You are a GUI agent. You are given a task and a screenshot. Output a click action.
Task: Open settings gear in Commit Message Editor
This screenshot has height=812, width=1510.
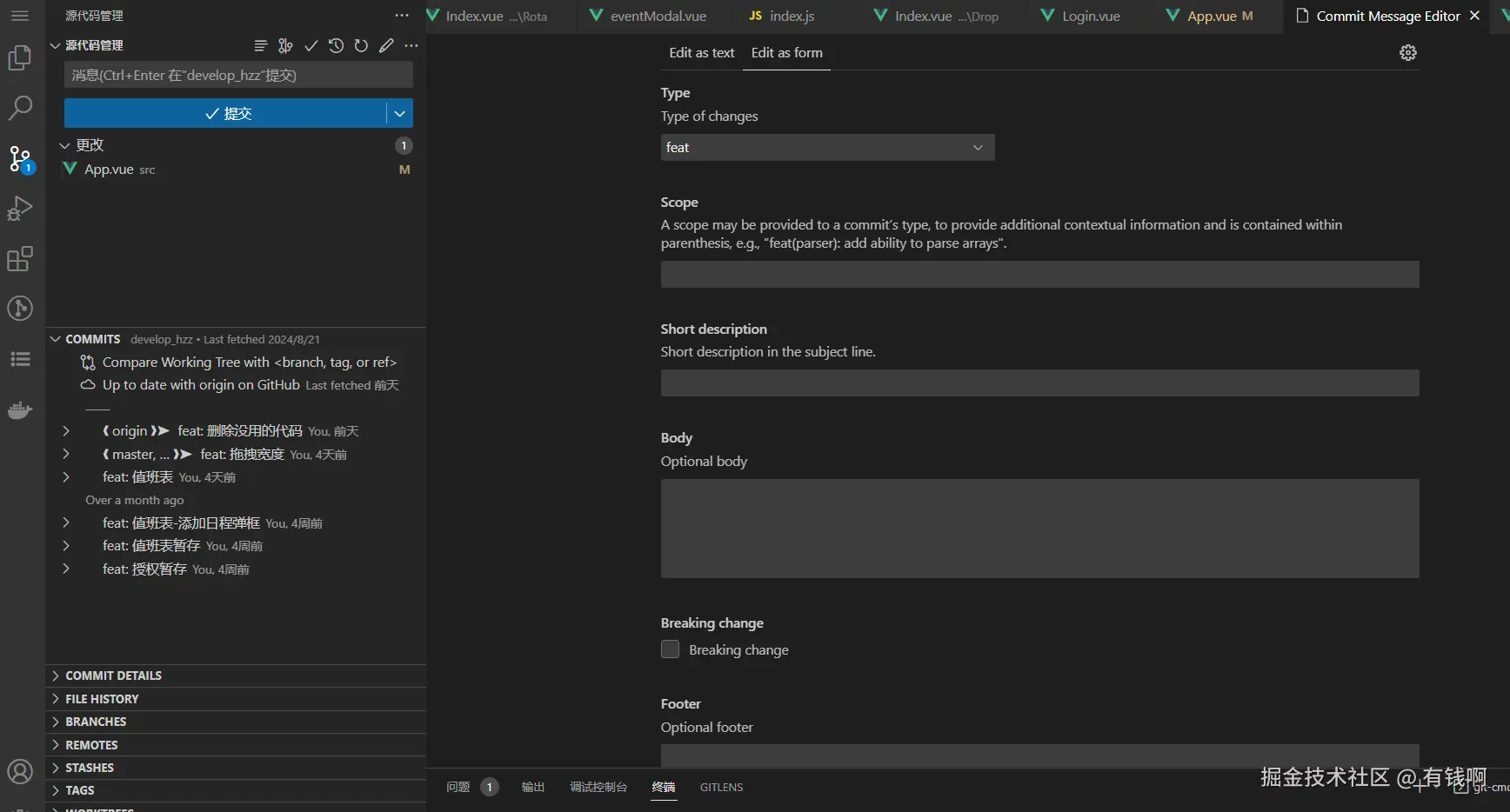[1408, 53]
